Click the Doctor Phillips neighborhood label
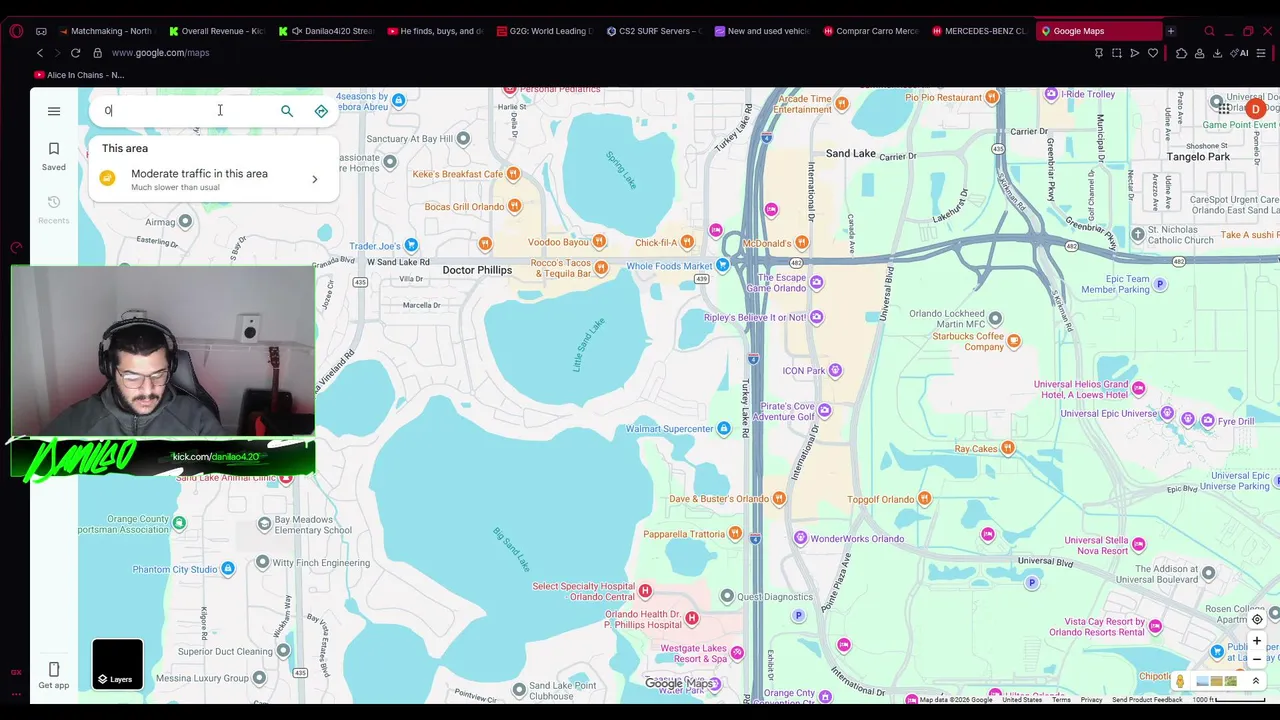Image resolution: width=1280 pixels, height=720 pixels. (477, 270)
